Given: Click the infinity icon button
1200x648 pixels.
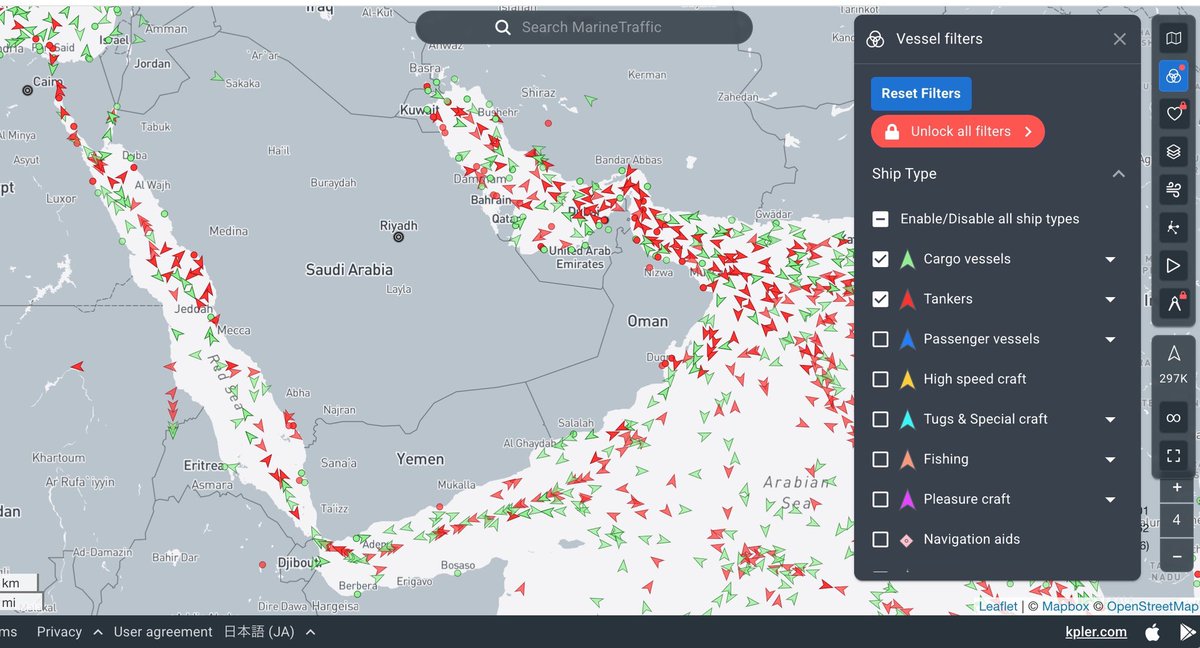Looking at the screenshot, I should point(1173,417).
